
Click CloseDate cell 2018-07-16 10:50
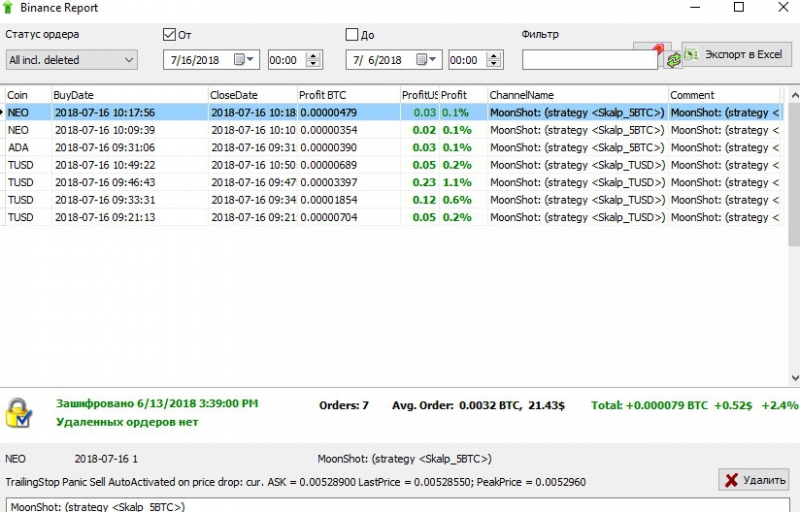(x=253, y=165)
